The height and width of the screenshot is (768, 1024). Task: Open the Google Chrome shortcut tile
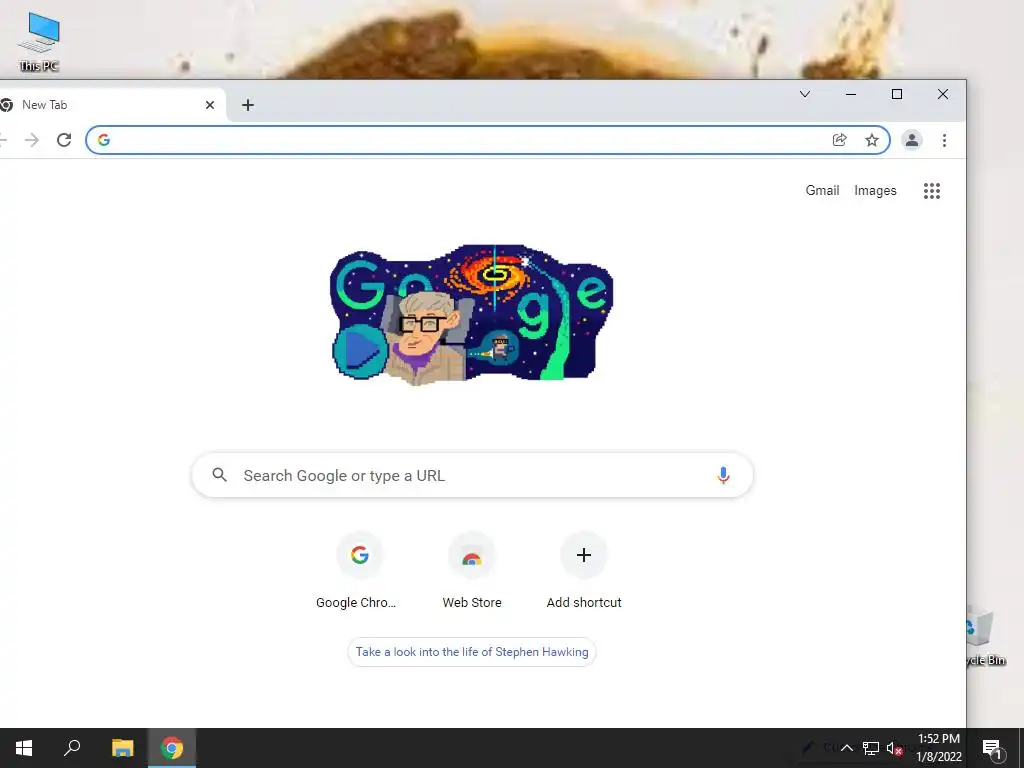tap(359, 571)
